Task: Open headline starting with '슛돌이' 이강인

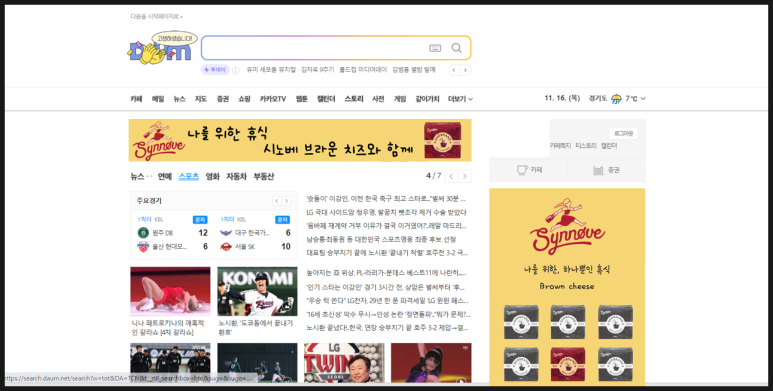Action: (386, 199)
